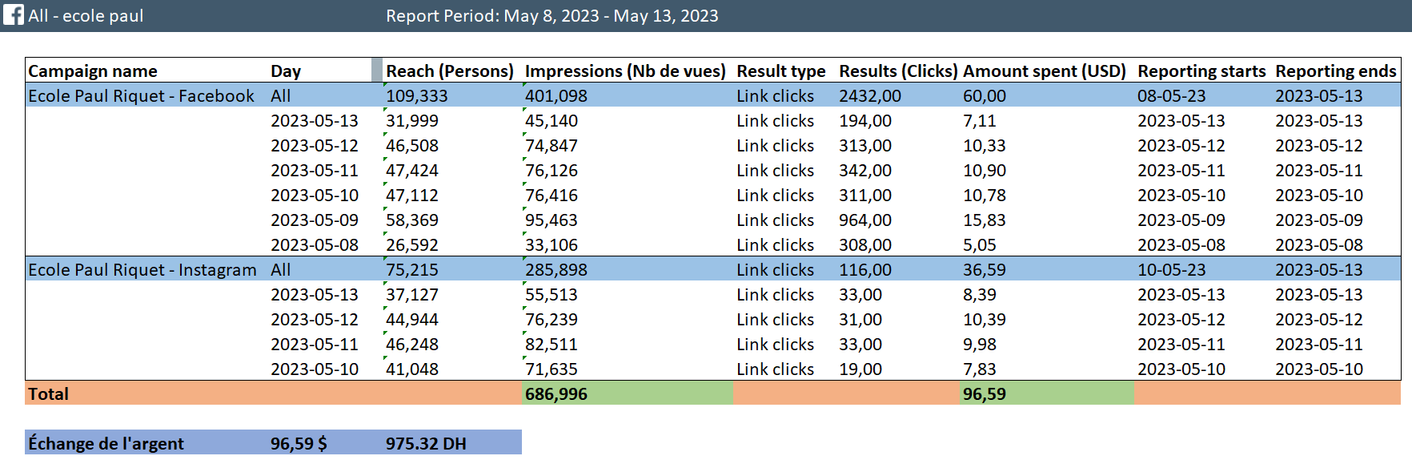
Task: Select the 'Ecole Paul Riquet - Instagram' campaign row
Action: coord(143,270)
